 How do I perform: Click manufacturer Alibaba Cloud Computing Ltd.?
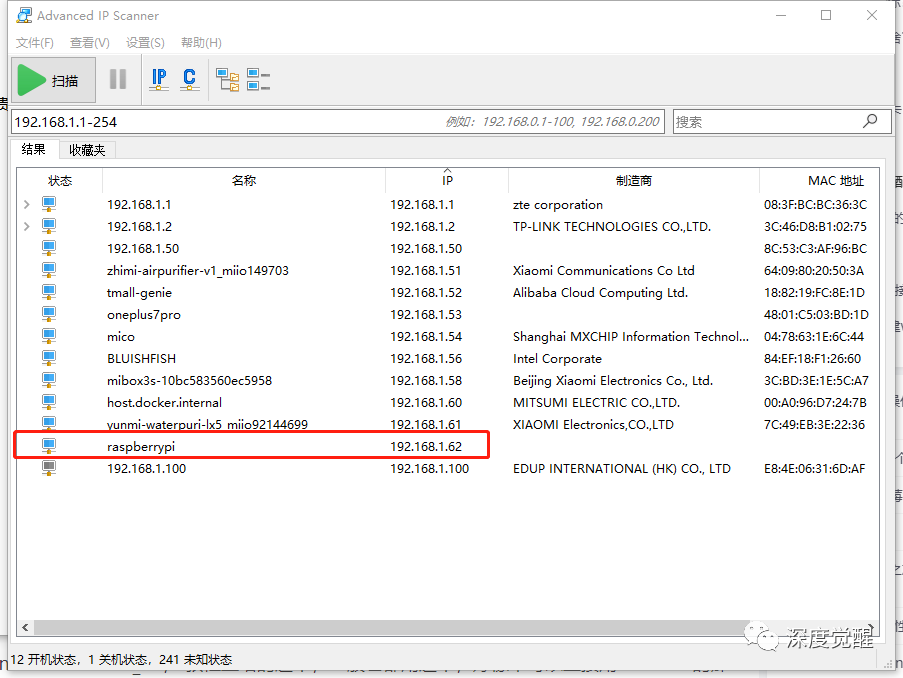pyautogui.click(x=601, y=293)
